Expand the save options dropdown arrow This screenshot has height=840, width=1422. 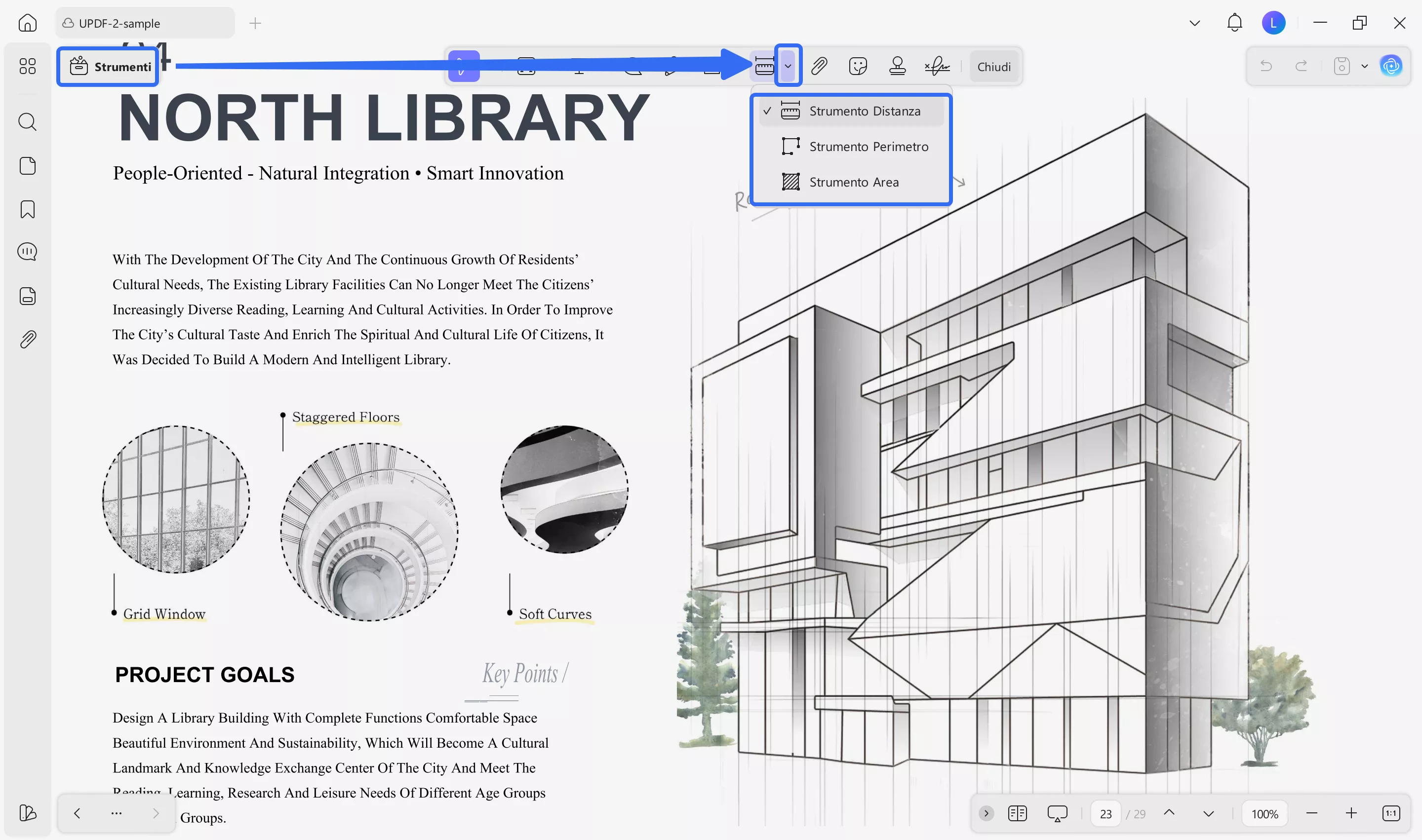coord(1365,66)
